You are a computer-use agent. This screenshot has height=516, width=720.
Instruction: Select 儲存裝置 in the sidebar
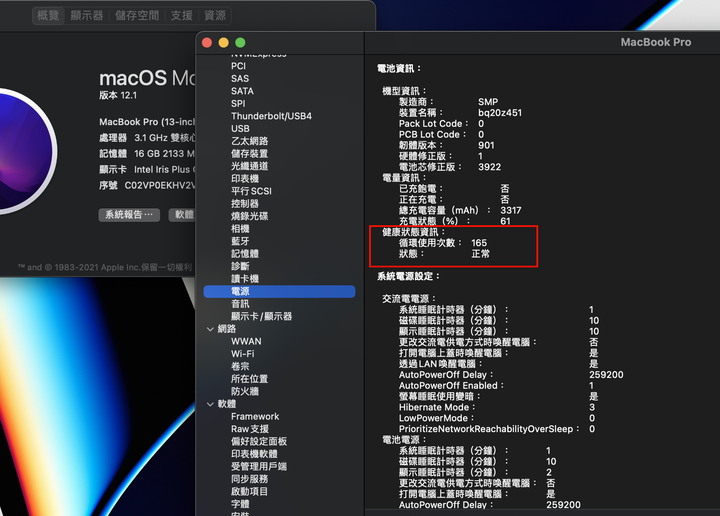[249, 154]
